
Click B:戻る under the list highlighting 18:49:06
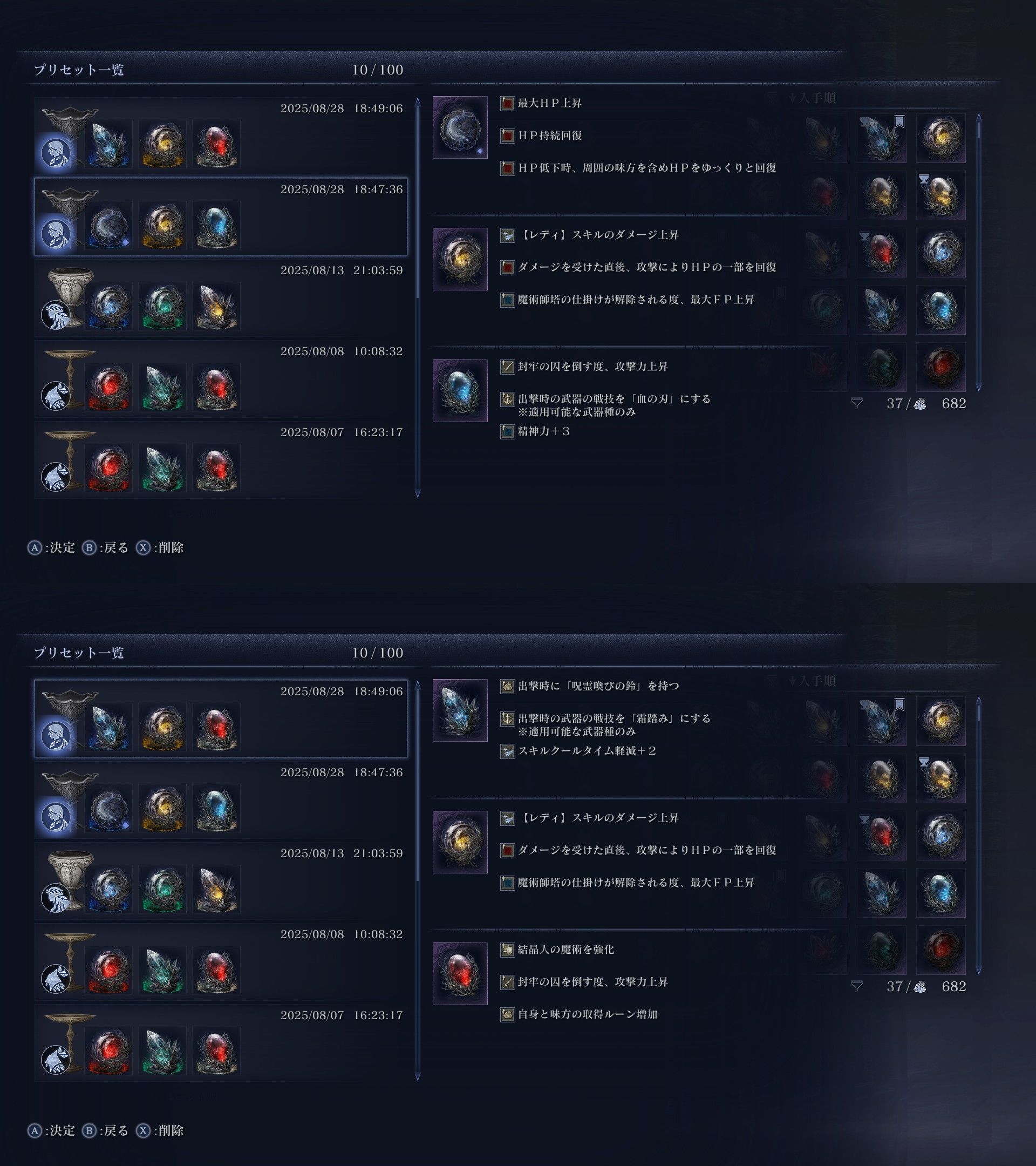coord(105,1130)
